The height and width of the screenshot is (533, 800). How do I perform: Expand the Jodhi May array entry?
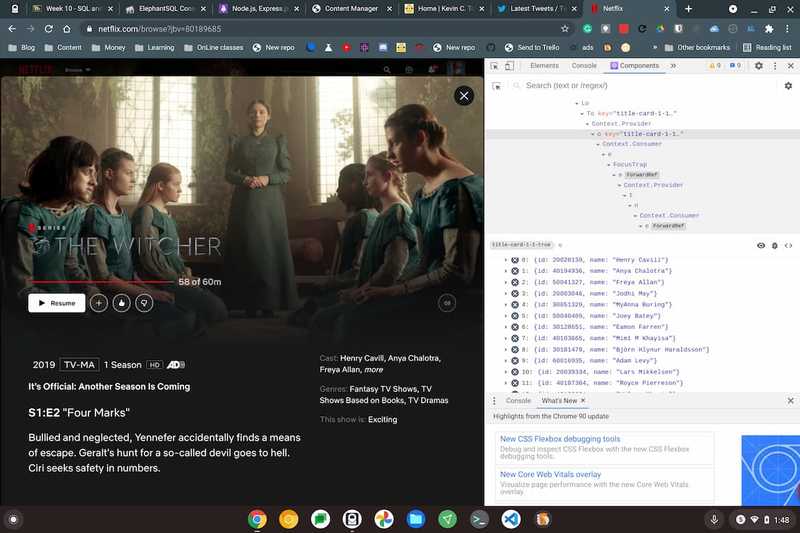pyautogui.click(x=506, y=294)
